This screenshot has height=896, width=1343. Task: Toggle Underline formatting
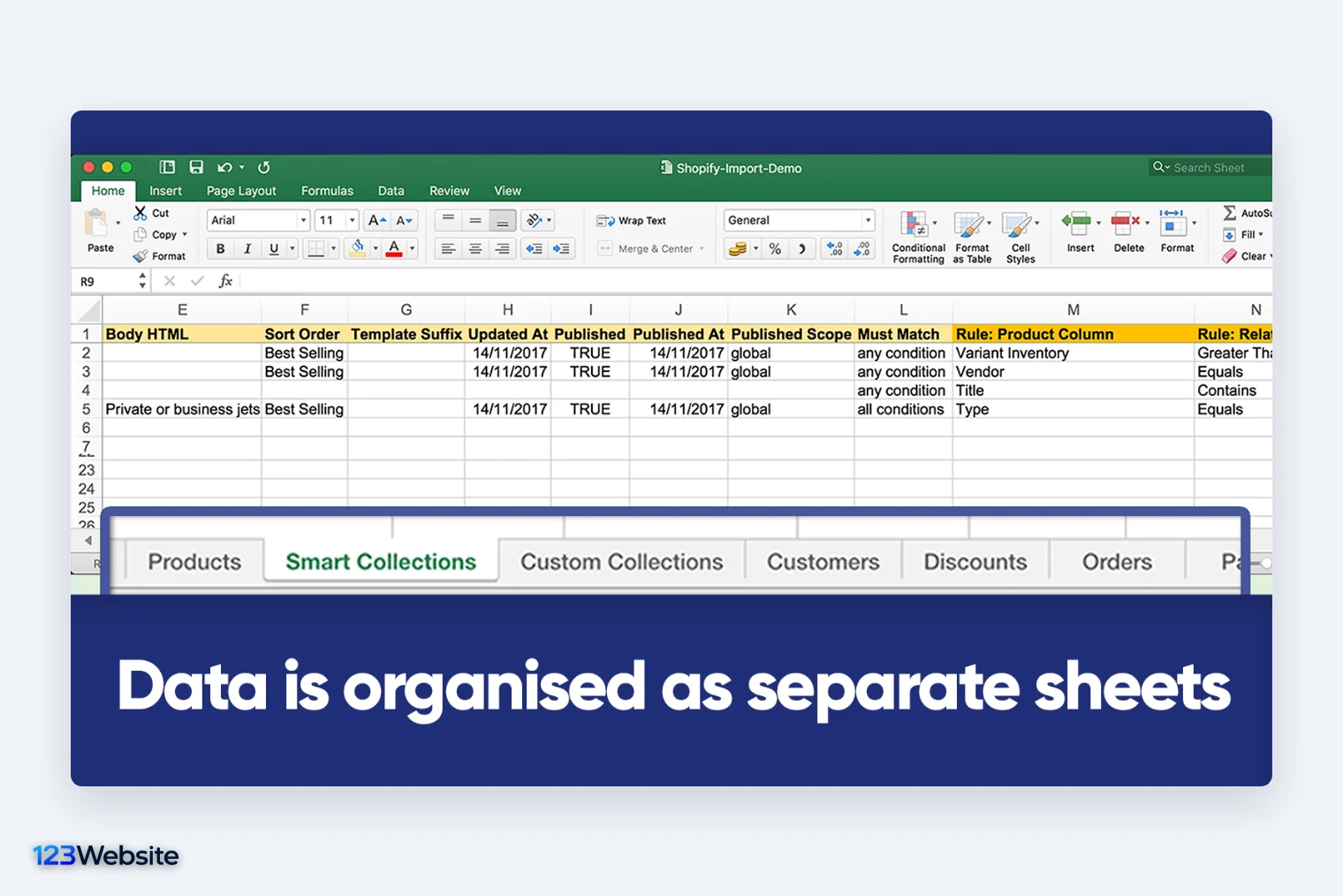point(274,249)
